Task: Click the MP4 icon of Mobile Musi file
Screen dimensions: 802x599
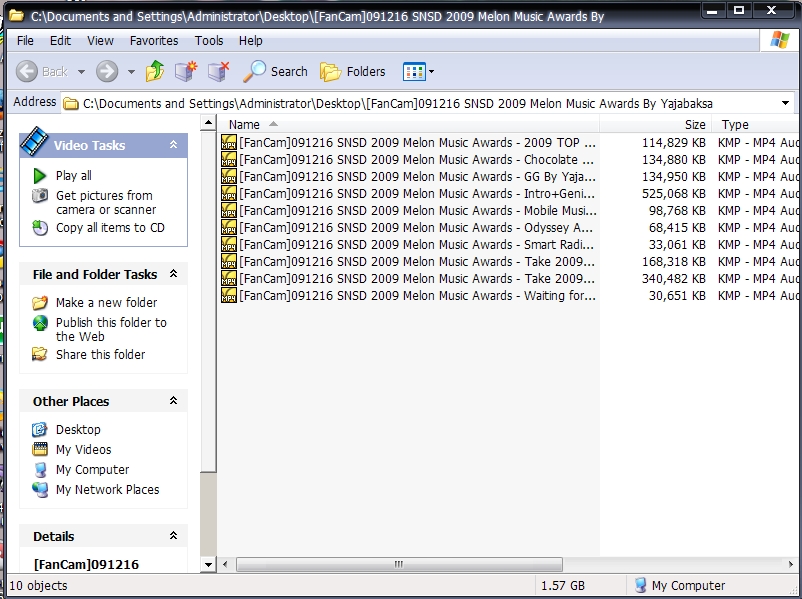Action: (229, 210)
